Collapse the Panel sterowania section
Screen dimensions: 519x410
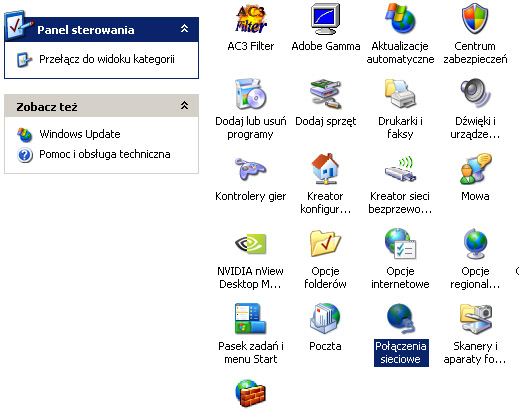point(184,29)
